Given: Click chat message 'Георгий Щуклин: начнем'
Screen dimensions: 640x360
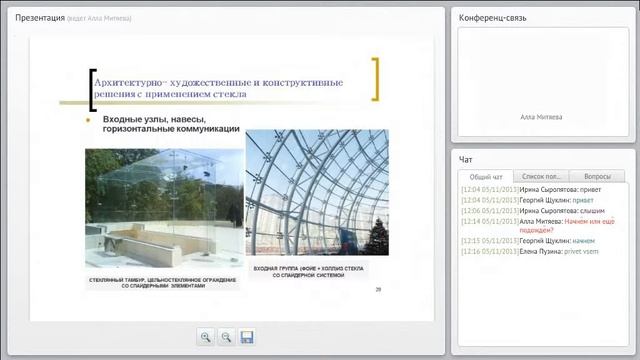Looking at the screenshot, I should [x=528, y=241].
